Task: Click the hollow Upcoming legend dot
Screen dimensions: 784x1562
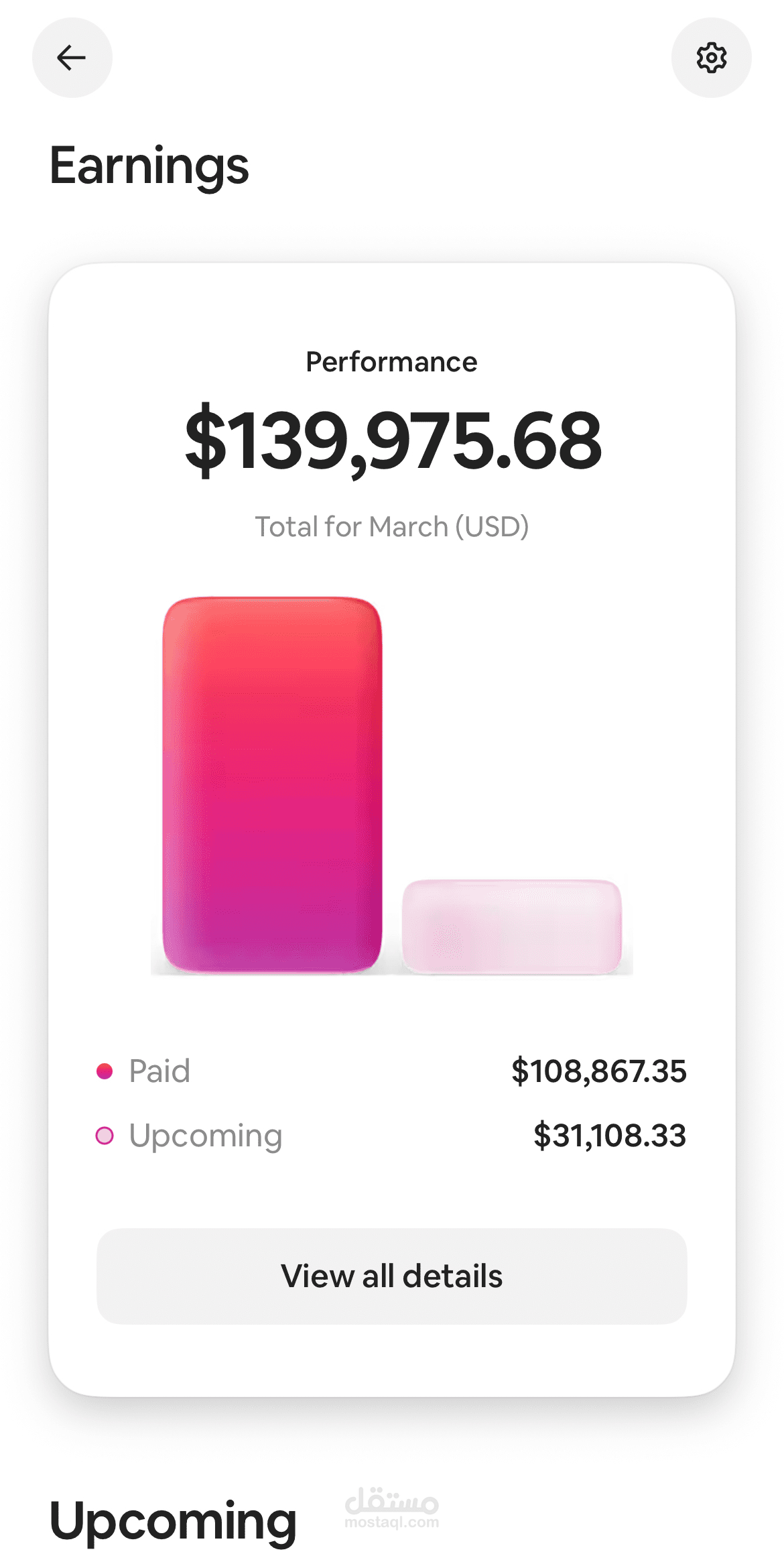Action: 105,1136
